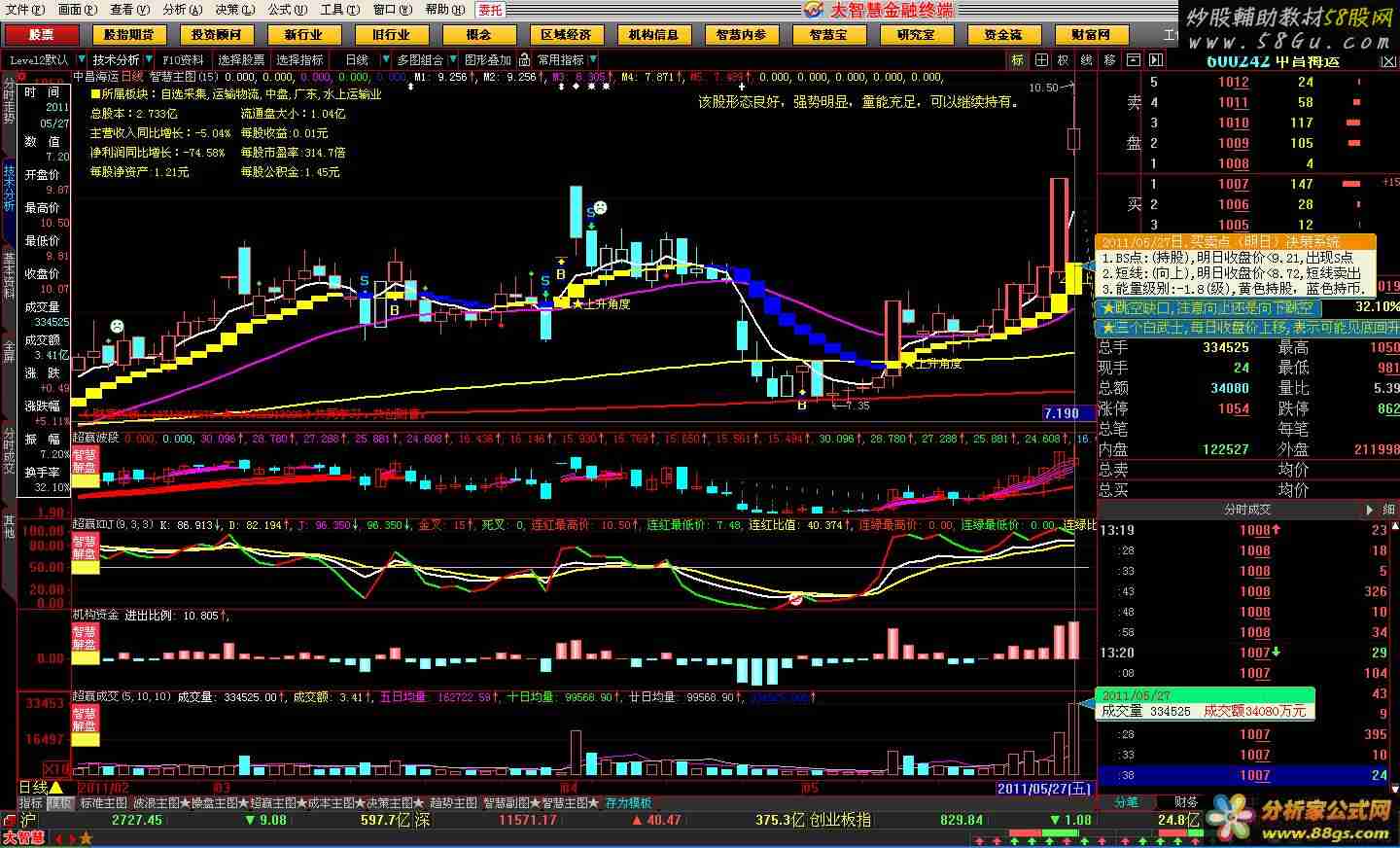Click the 权 adjustment icon
Image resolution: width=1400 pixels, height=848 pixels.
pyautogui.click(x=1064, y=59)
